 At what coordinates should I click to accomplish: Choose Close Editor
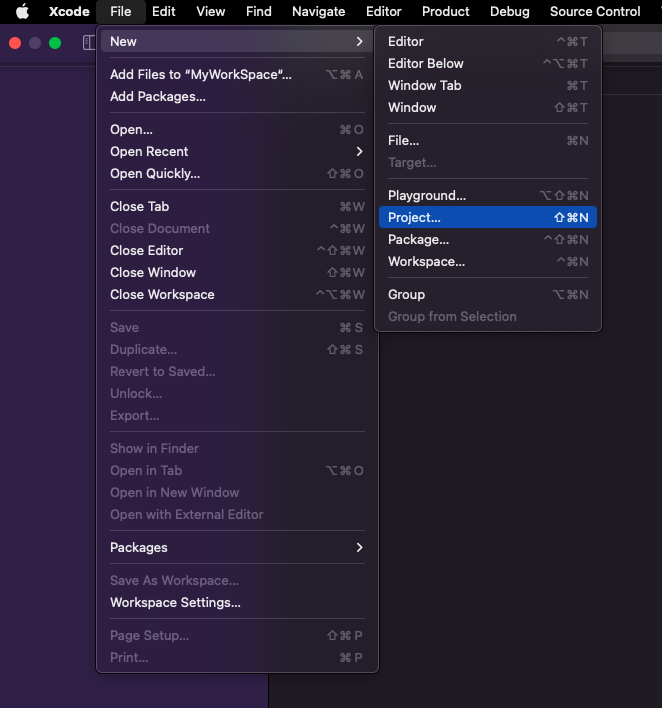click(237, 251)
